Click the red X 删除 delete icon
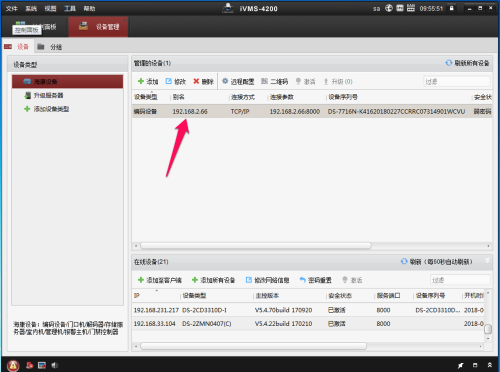The height and width of the screenshot is (372, 500). coord(196,81)
